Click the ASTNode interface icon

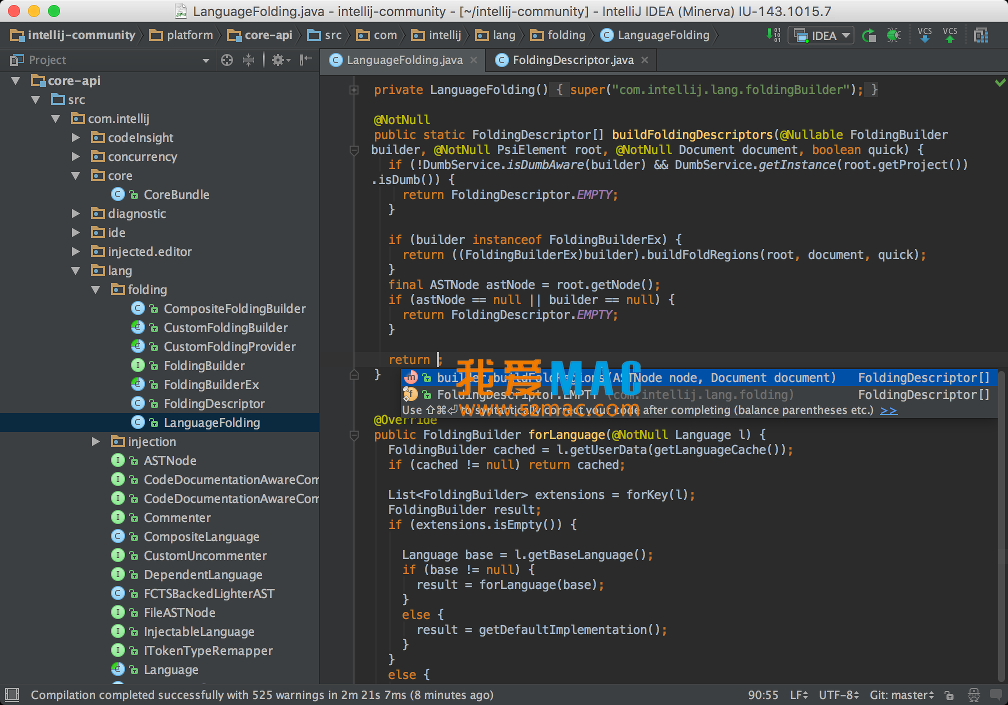point(118,460)
